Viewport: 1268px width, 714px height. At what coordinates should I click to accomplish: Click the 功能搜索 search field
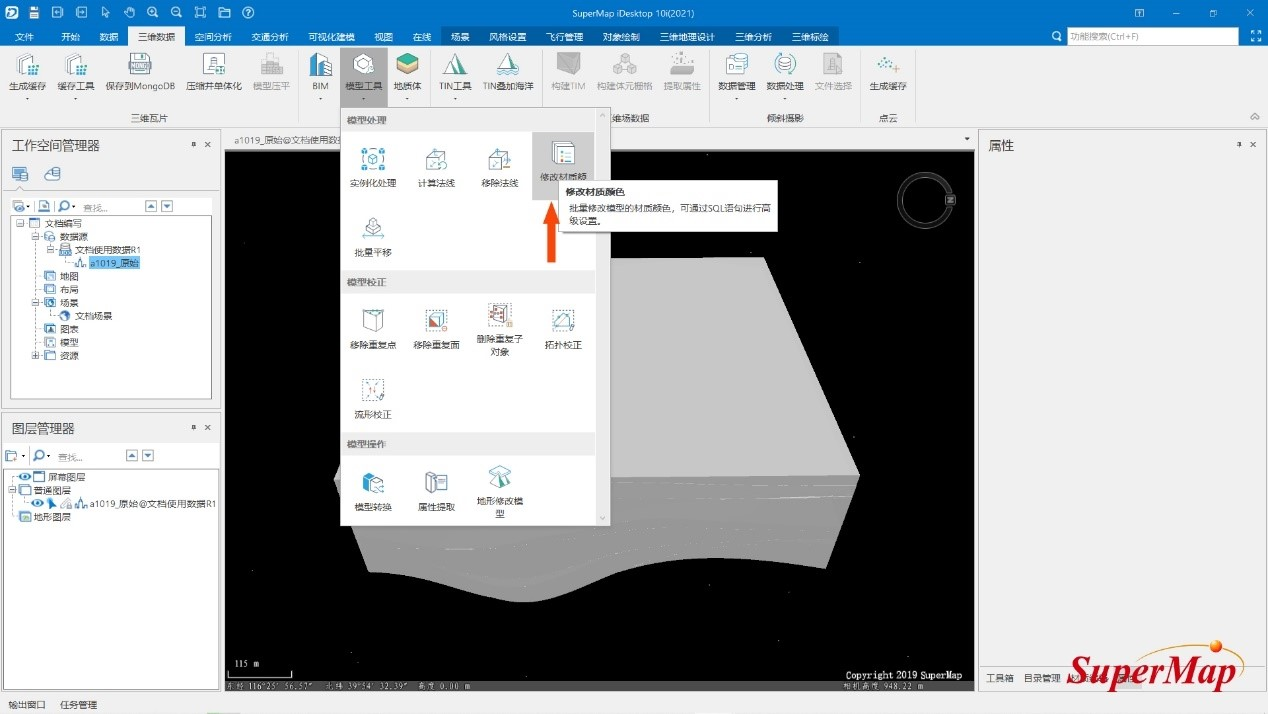pos(1150,36)
